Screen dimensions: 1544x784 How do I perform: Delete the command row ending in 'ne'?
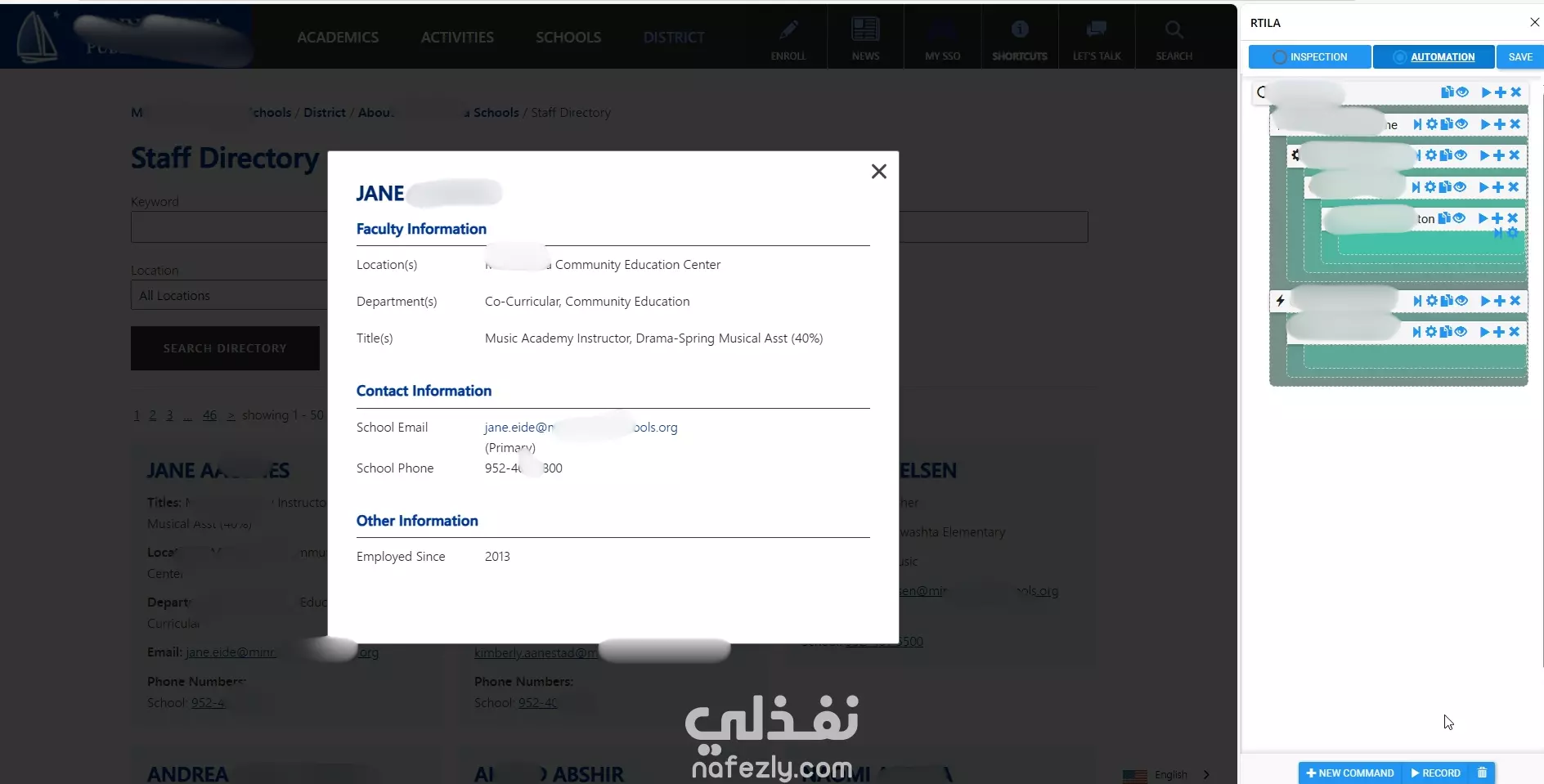pyautogui.click(x=1515, y=124)
